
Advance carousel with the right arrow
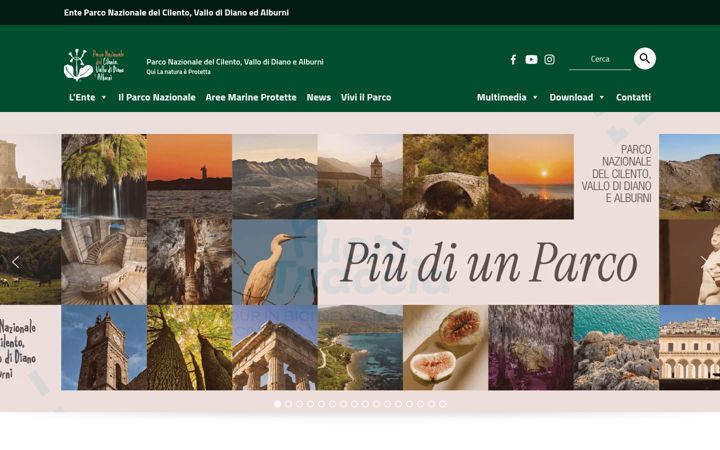703,262
